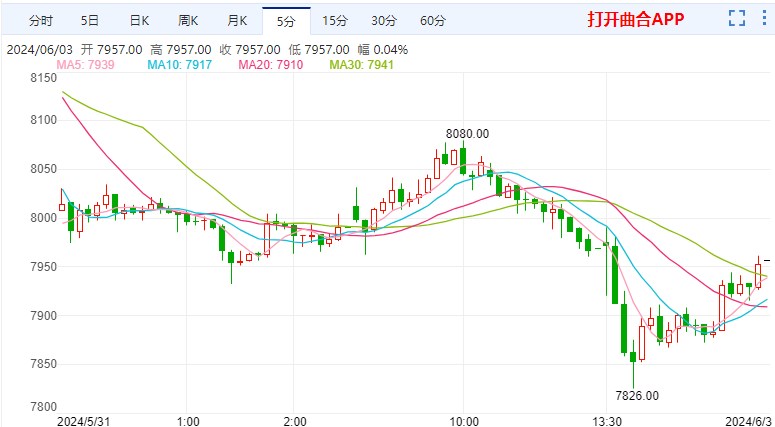Click the 7950 y-axis label
Viewport: 775px width, 427px height.
(45, 267)
